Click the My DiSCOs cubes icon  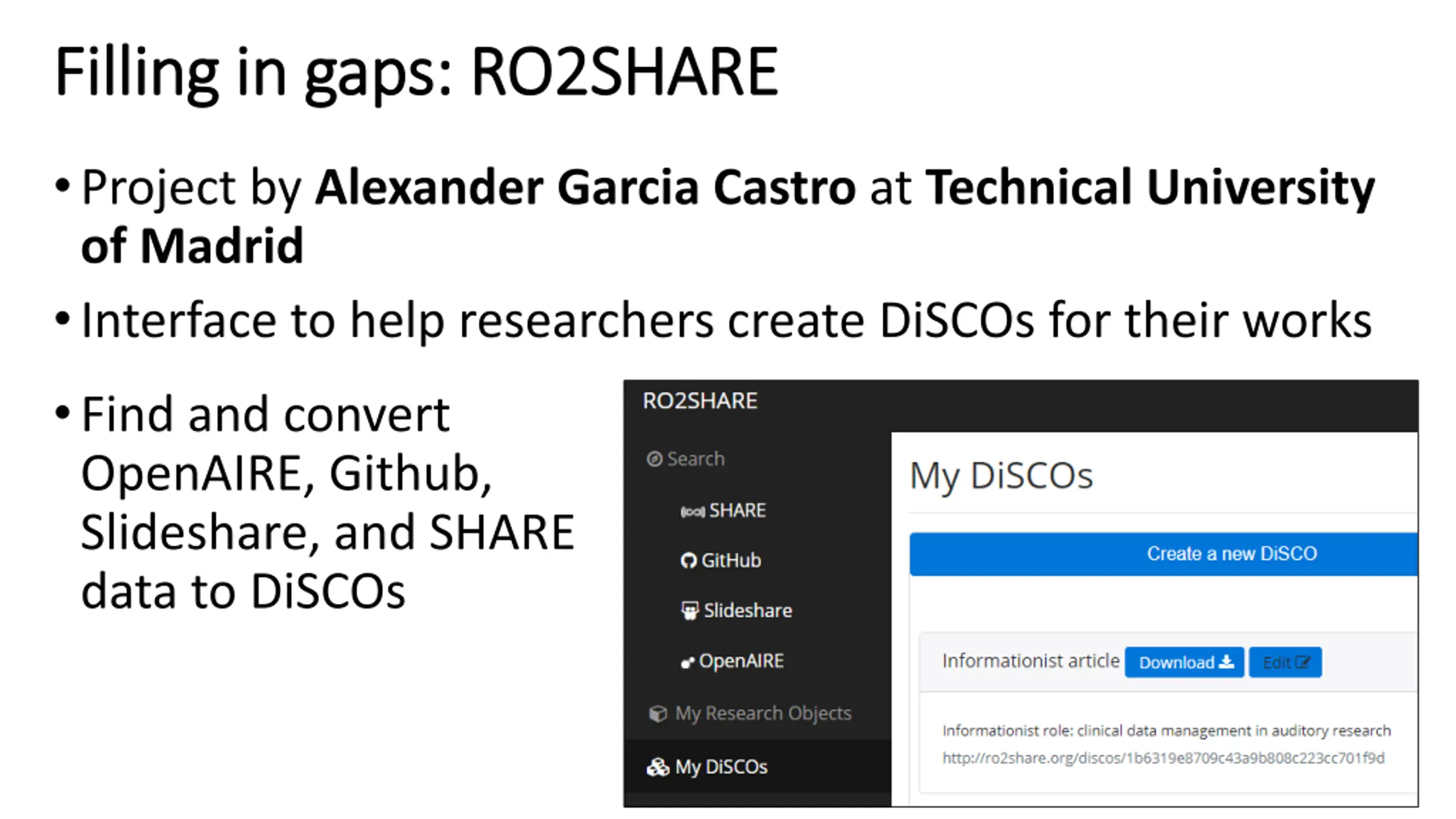(x=658, y=767)
